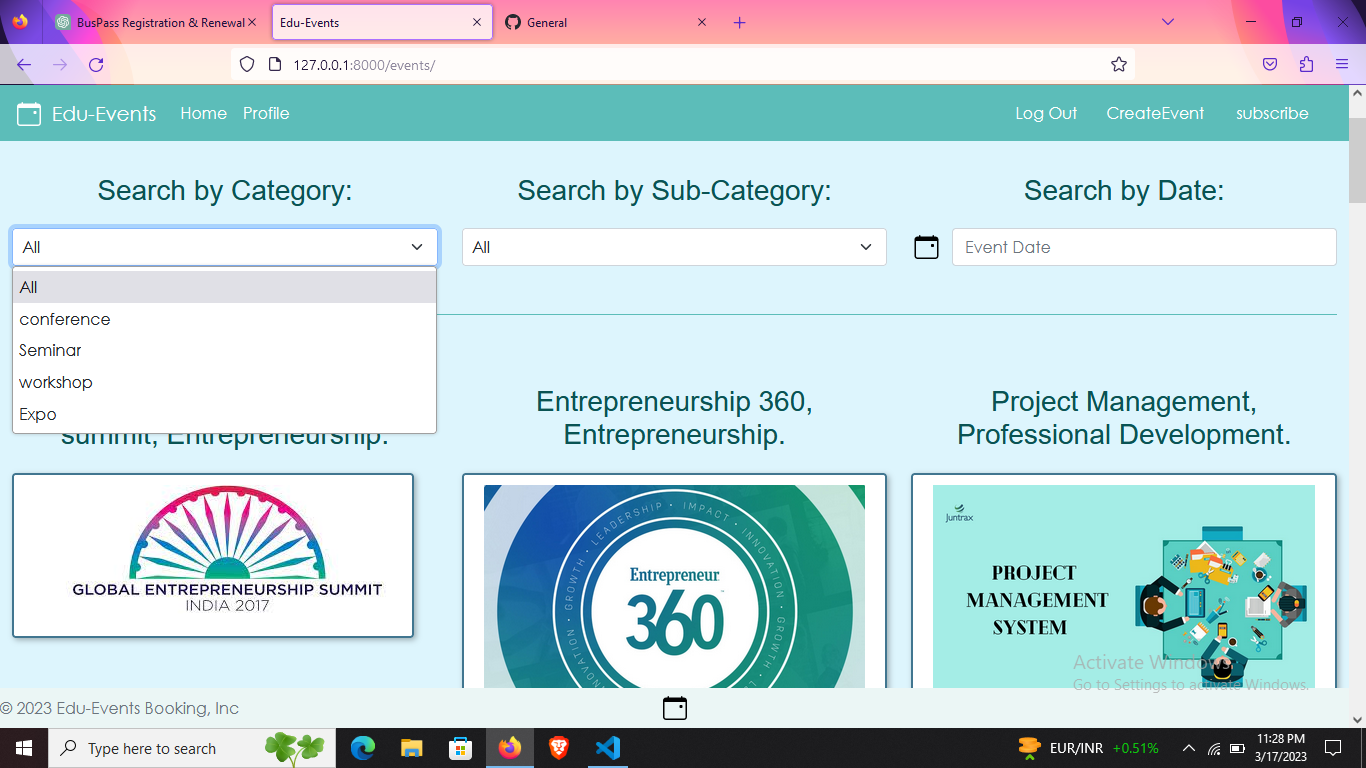1366x768 pixels.
Task: Reload the Edu-Events page
Action: coord(96,64)
